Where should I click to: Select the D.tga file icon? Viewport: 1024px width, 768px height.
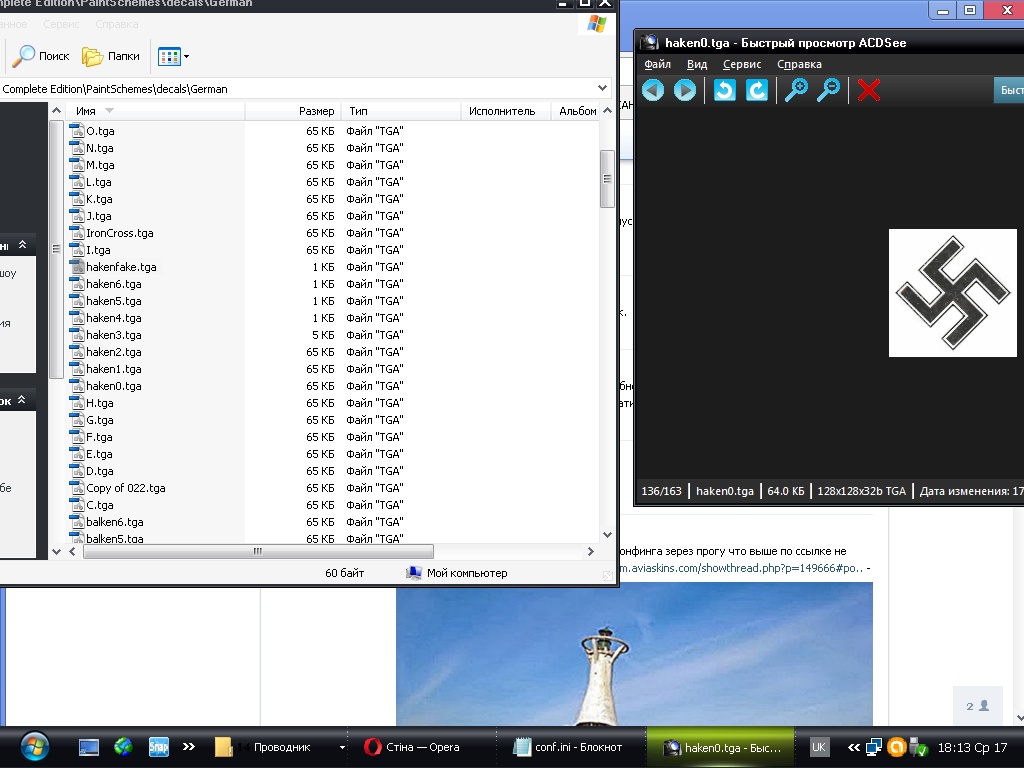(x=77, y=470)
